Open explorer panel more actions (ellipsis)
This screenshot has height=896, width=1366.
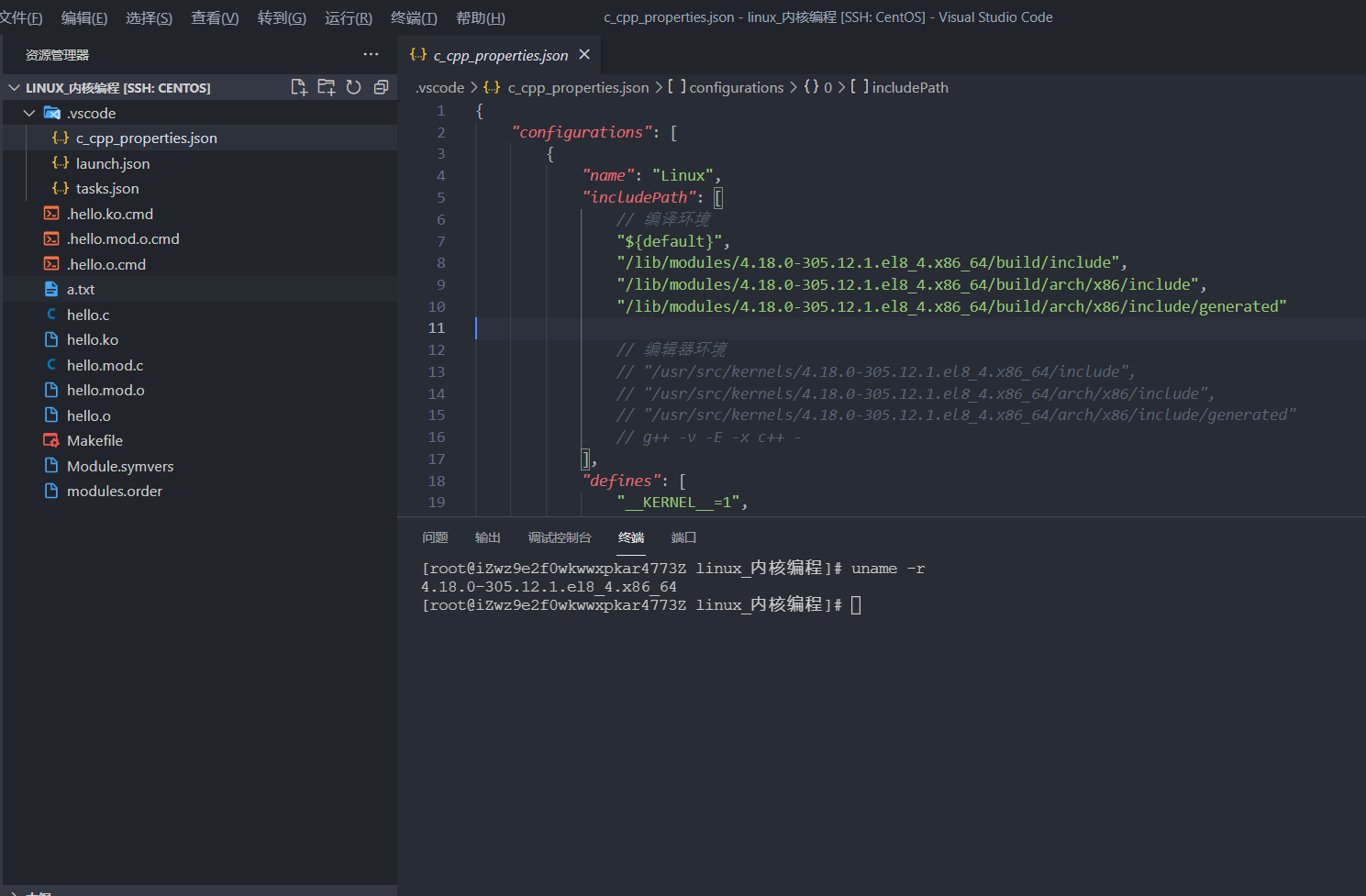click(x=371, y=55)
